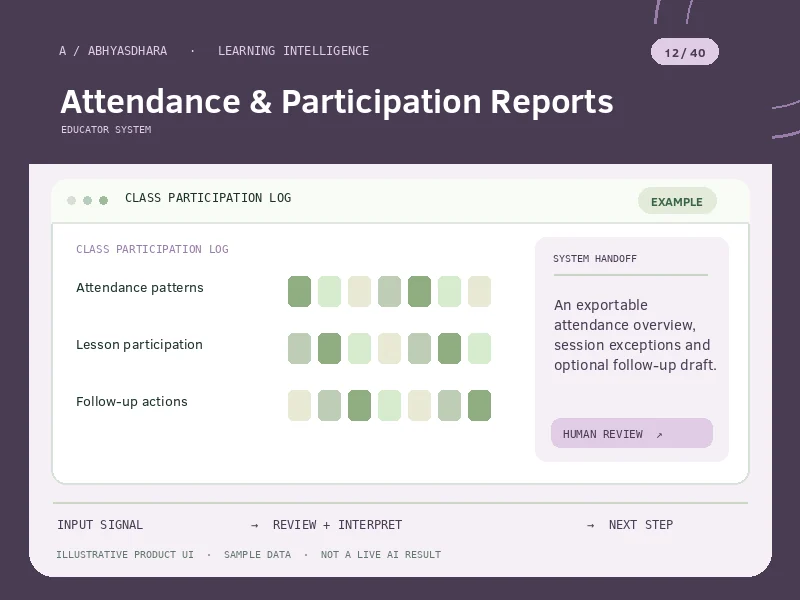Screen dimensions: 800x600
Task: Click the 'SYSTEM HANDOFF' heading
Action: click(x=595, y=259)
